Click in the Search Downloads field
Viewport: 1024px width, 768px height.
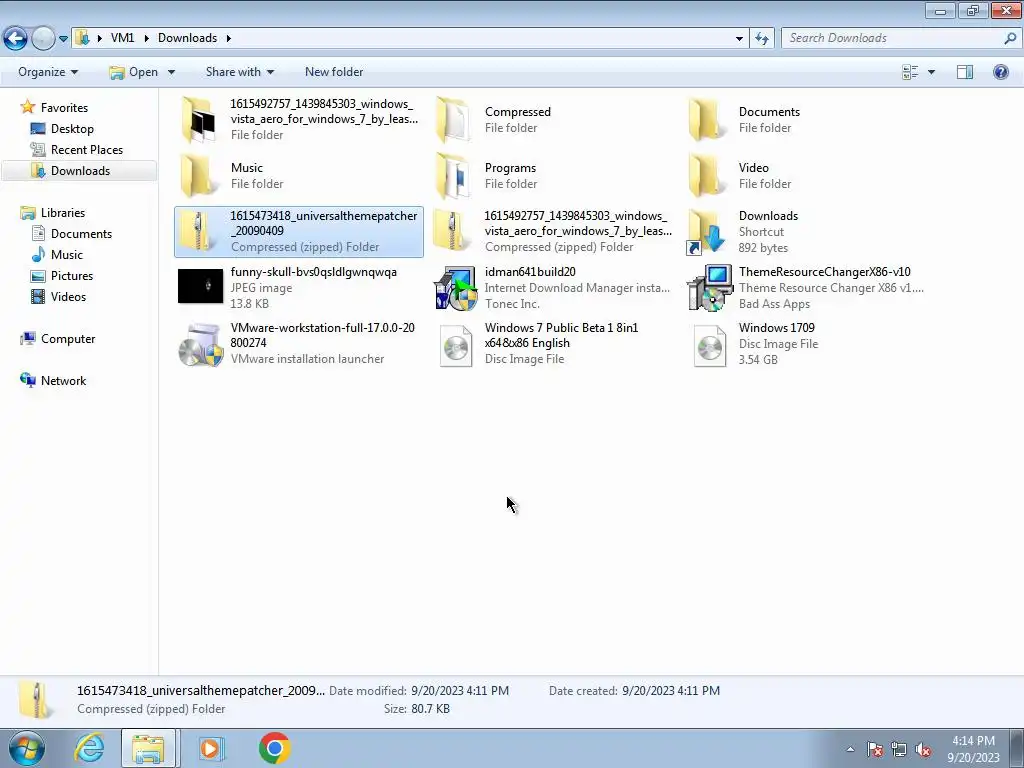click(x=892, y=38)
